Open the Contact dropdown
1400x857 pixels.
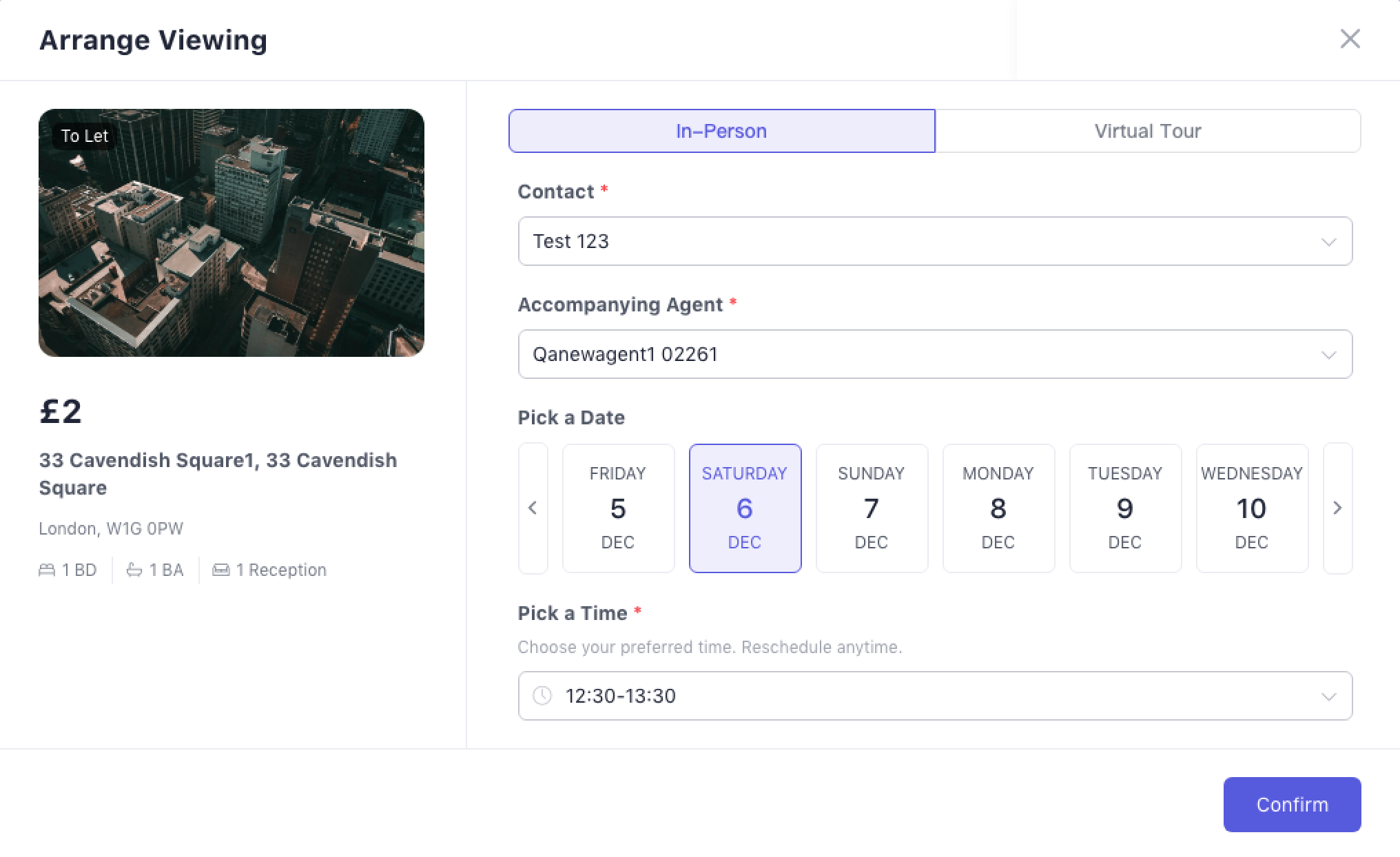click(x=935, y=241)
